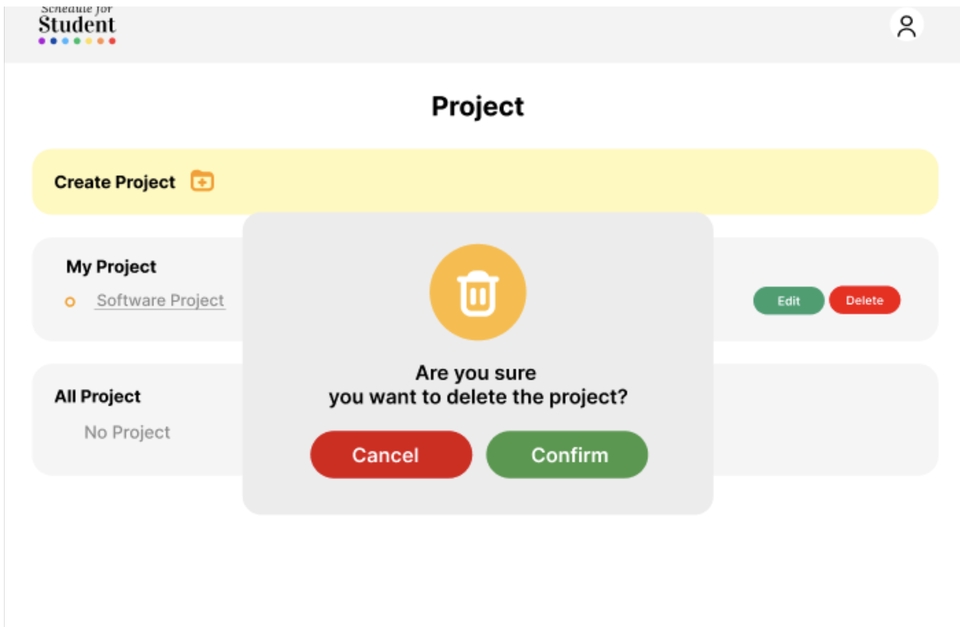Click the folder-plus icon beside Create Project

point(202,181)
